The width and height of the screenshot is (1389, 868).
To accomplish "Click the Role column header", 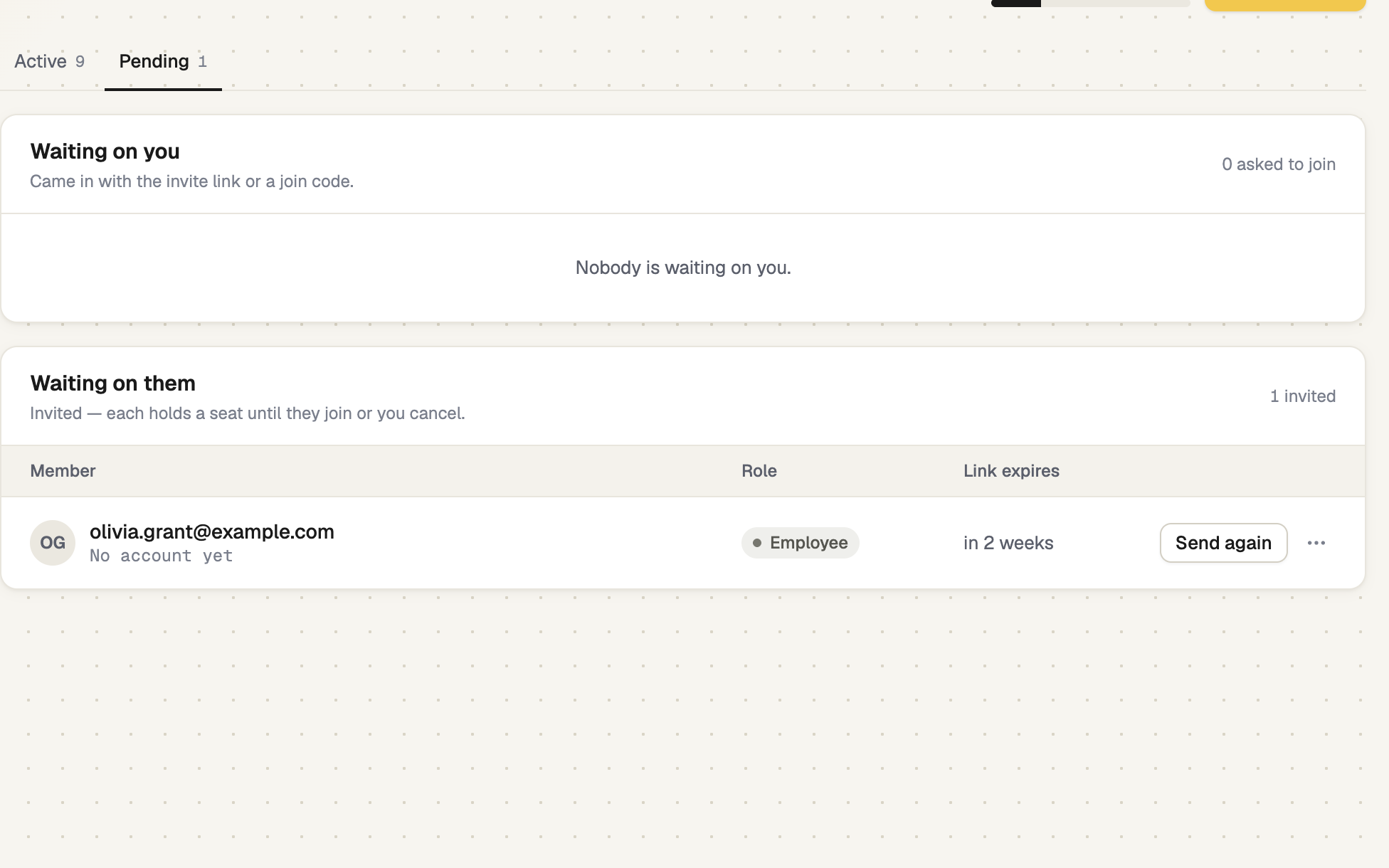I will point(759,471).
